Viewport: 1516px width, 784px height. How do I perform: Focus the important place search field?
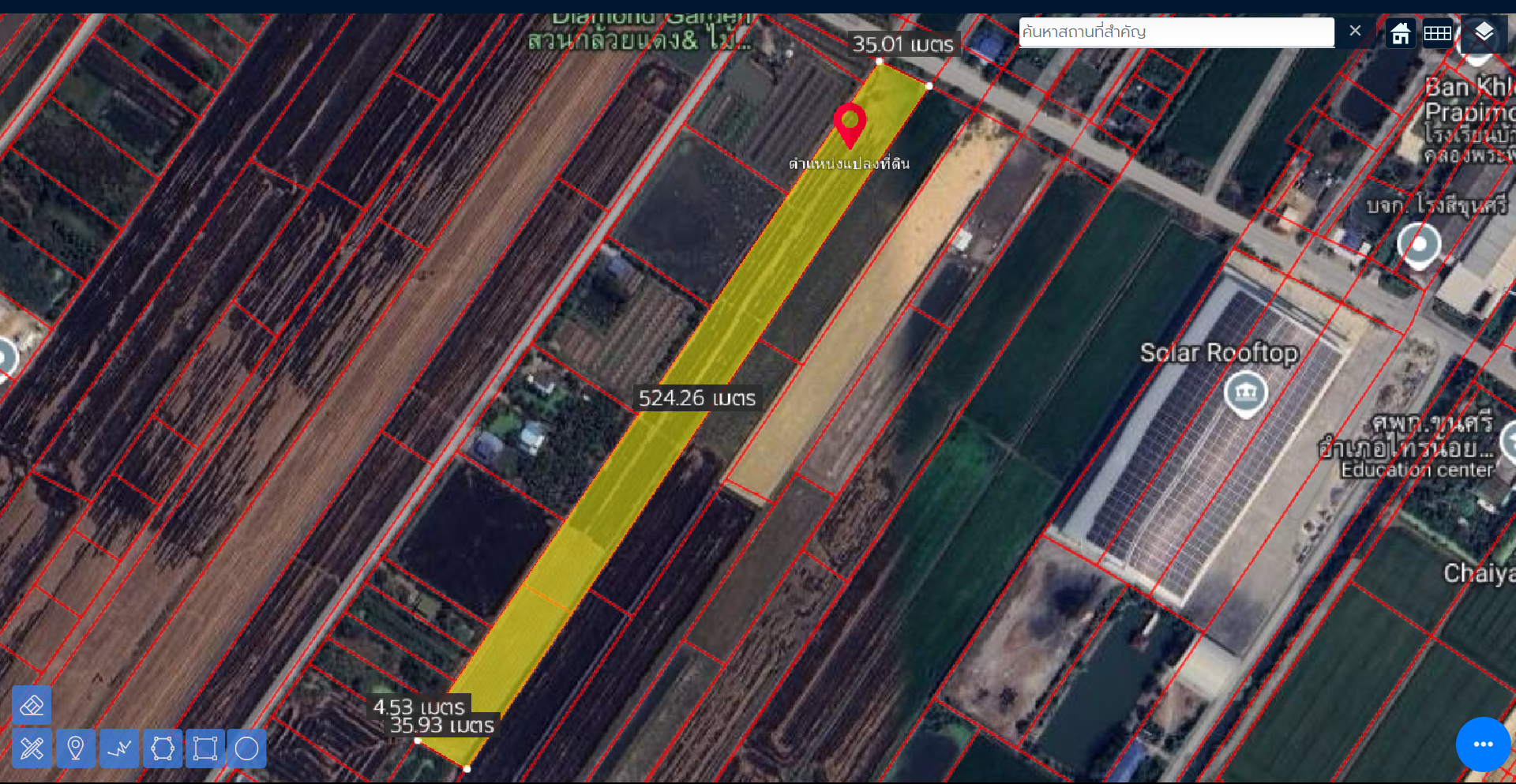click(1176, 32)
